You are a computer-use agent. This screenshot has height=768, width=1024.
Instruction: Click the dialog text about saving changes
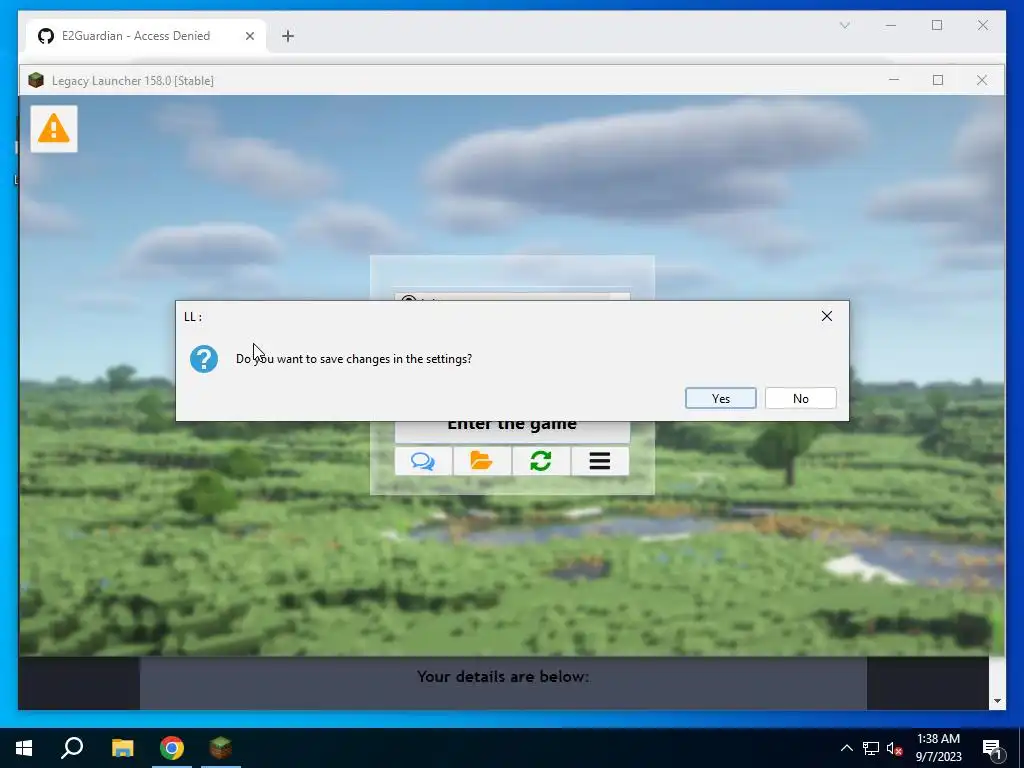(354, 359)
